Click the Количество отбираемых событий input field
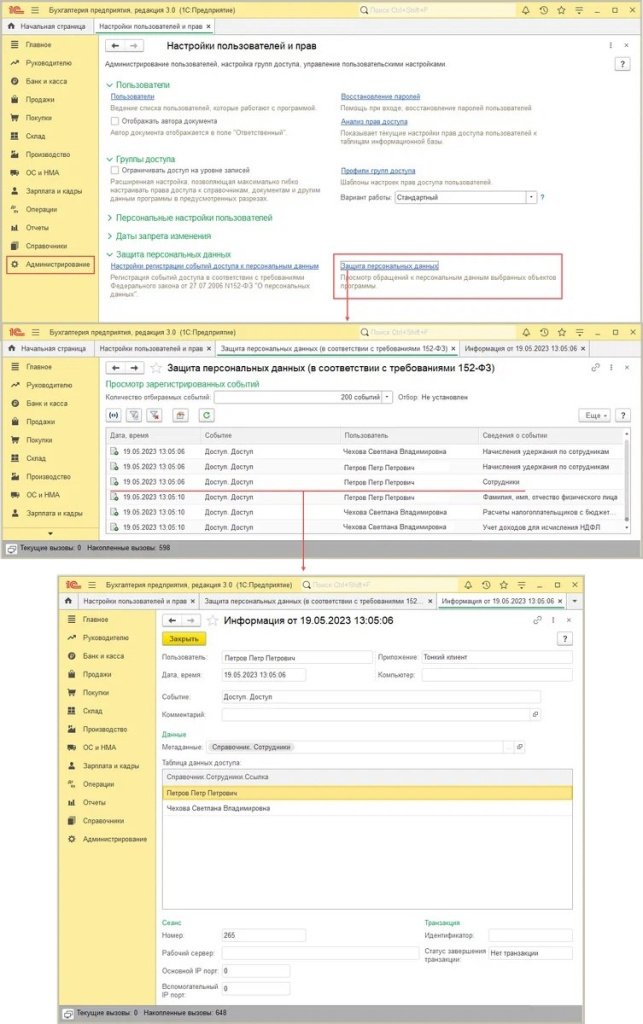The width and height of the screenshot is (643, 1024). (298, 396)
